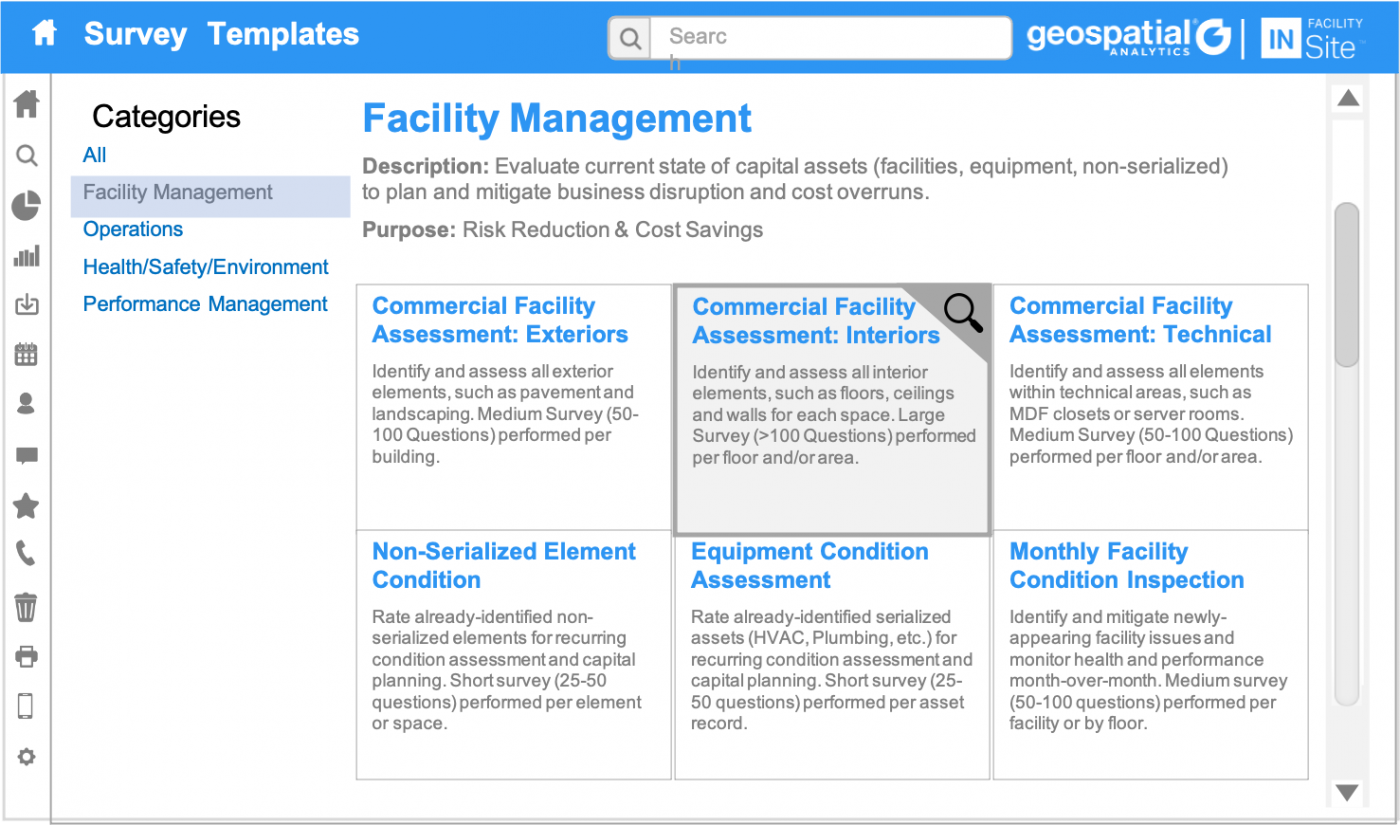This screenshot has height=825, width=1400.
Task: Open Monthly Facility Condition Inspection template
Action: pos(1126,566)
